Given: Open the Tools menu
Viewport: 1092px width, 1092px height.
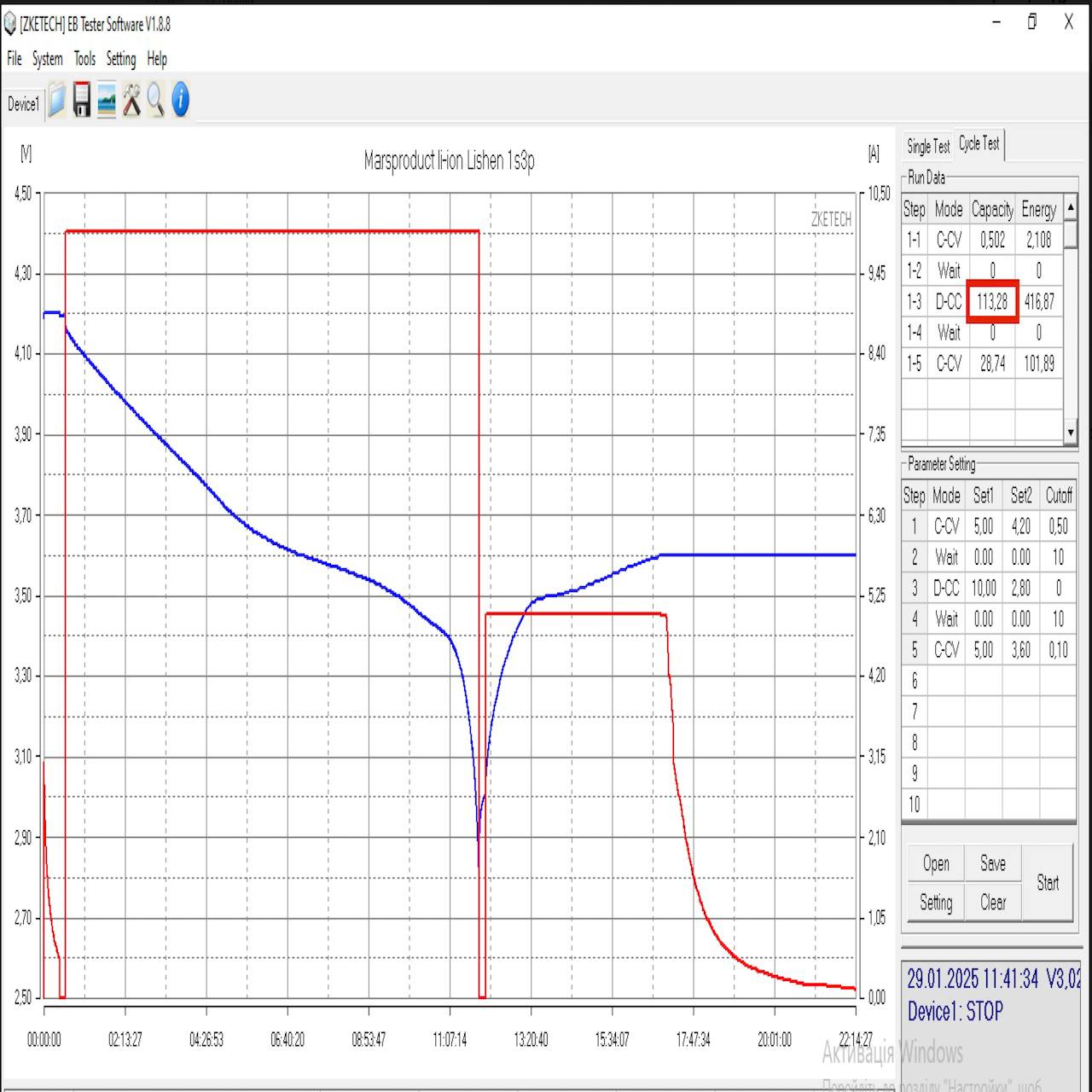Looking at the screenshot, I should [x=84, y=59].
